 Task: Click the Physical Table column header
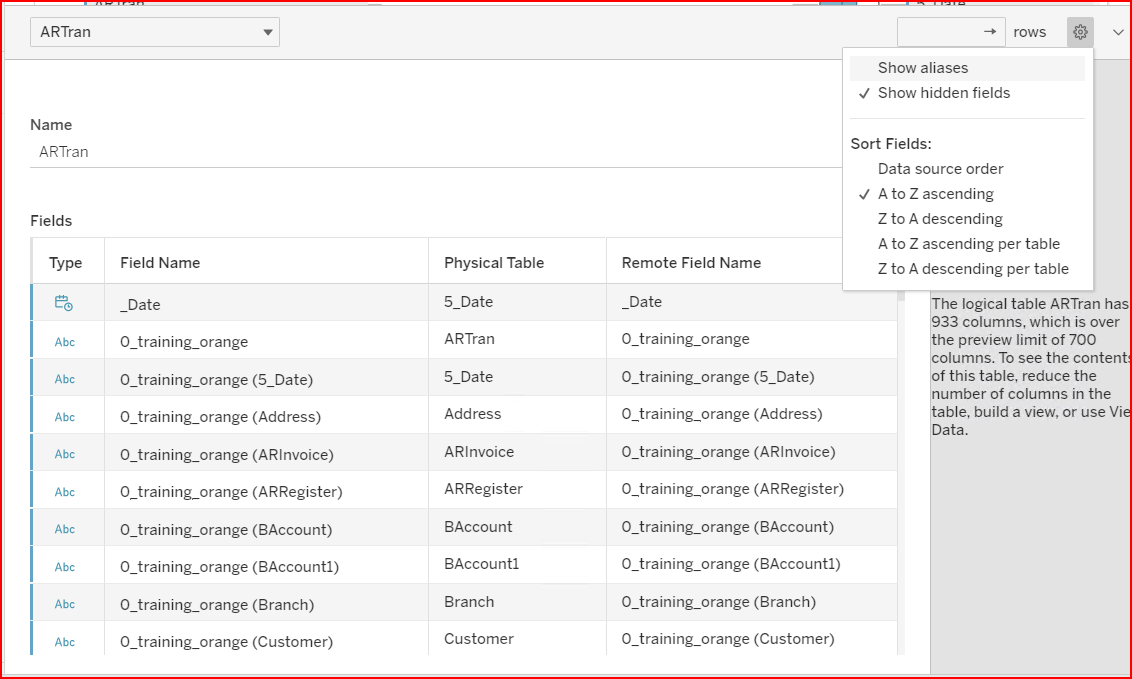click(494, 263)
